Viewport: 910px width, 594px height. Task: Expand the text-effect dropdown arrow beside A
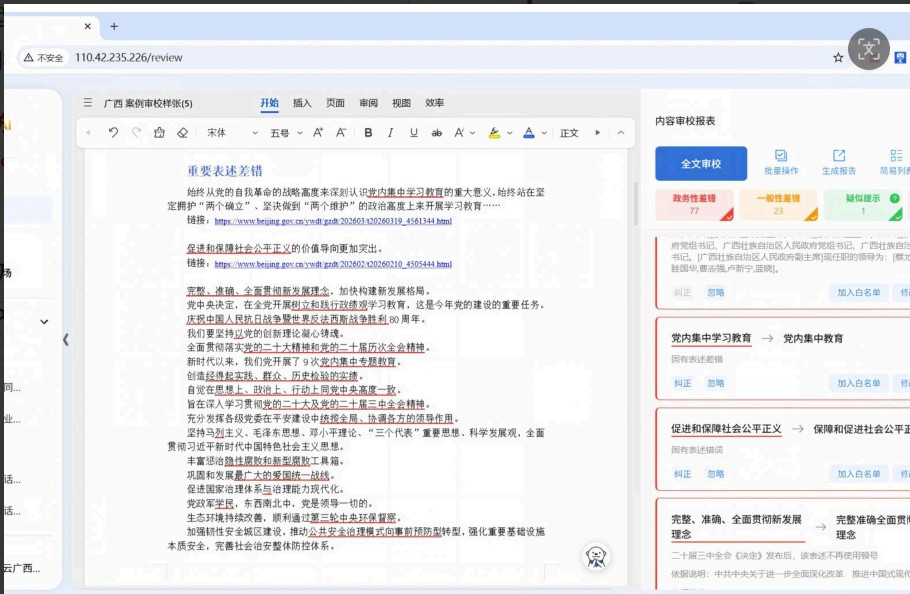coord(472,133)
